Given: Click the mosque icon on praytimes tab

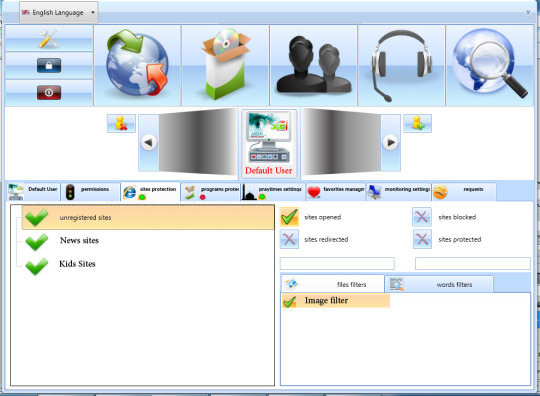Looking at the screenshot, I should [x=248, y=192].
